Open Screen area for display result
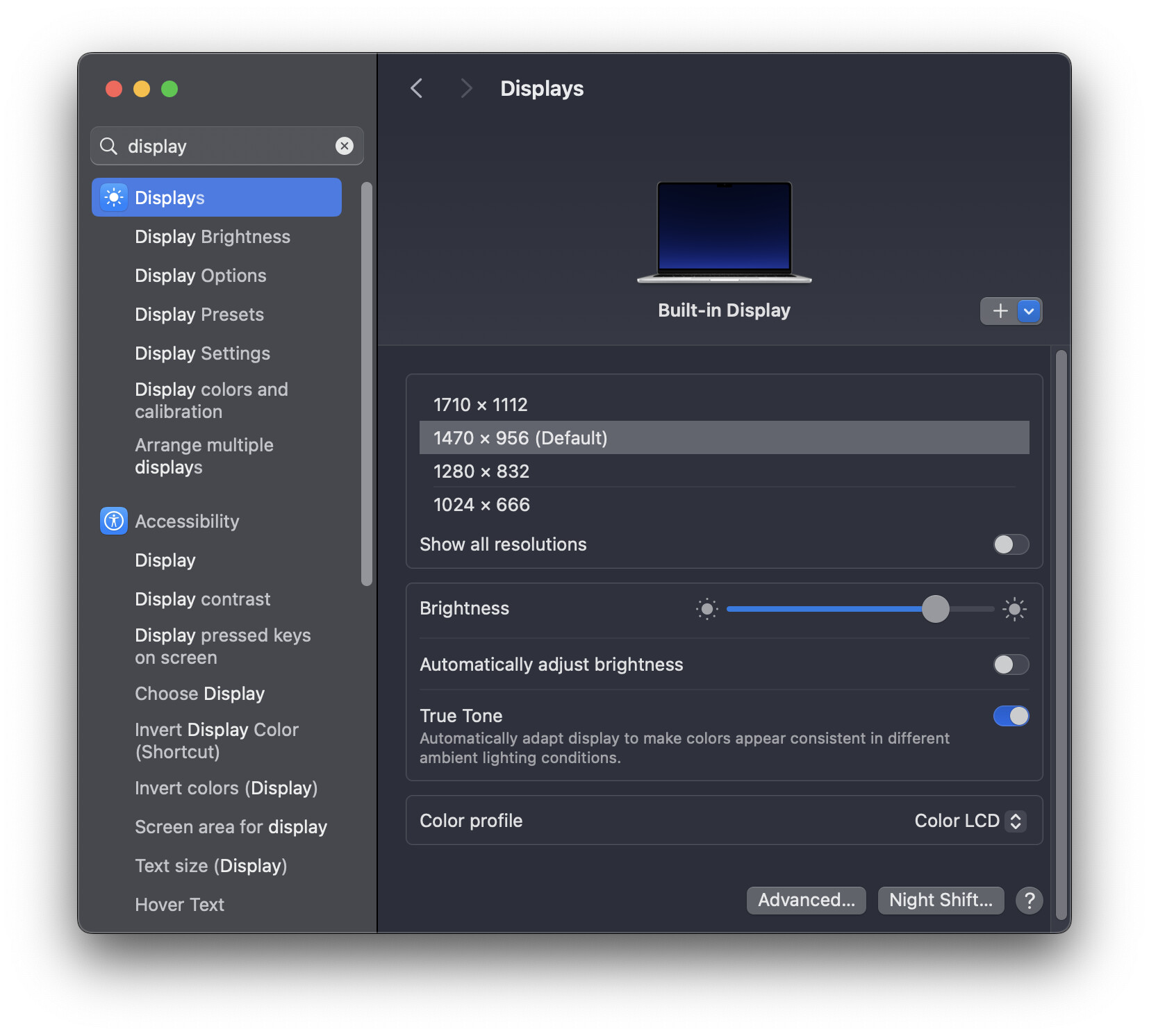The width and height of the screenshot is (1149, 1036). [231, 827]
